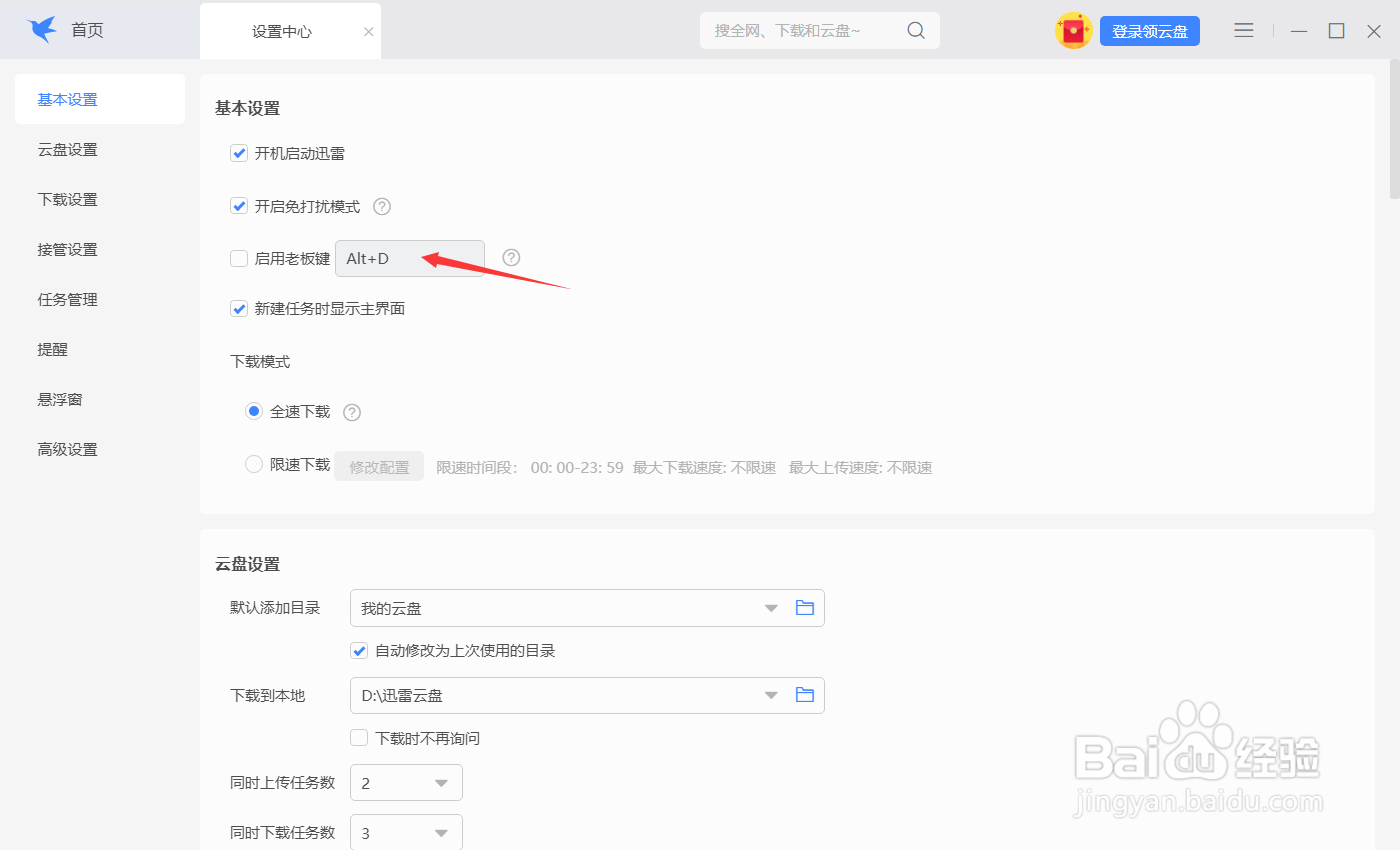This screenshot has height=850, width=1400.
Task: Click the search box 搜全网、下载和云盘
Action: 820,31
